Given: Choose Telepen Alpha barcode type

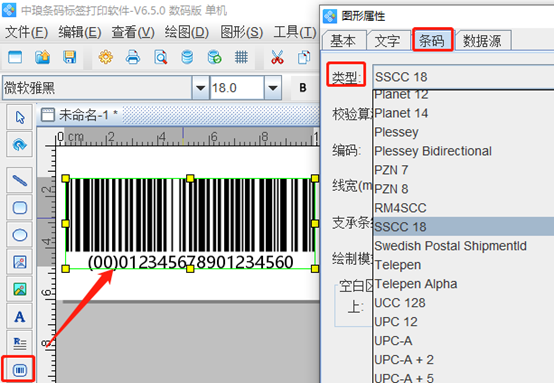Looking at the screenshot, I should [416, 284].
